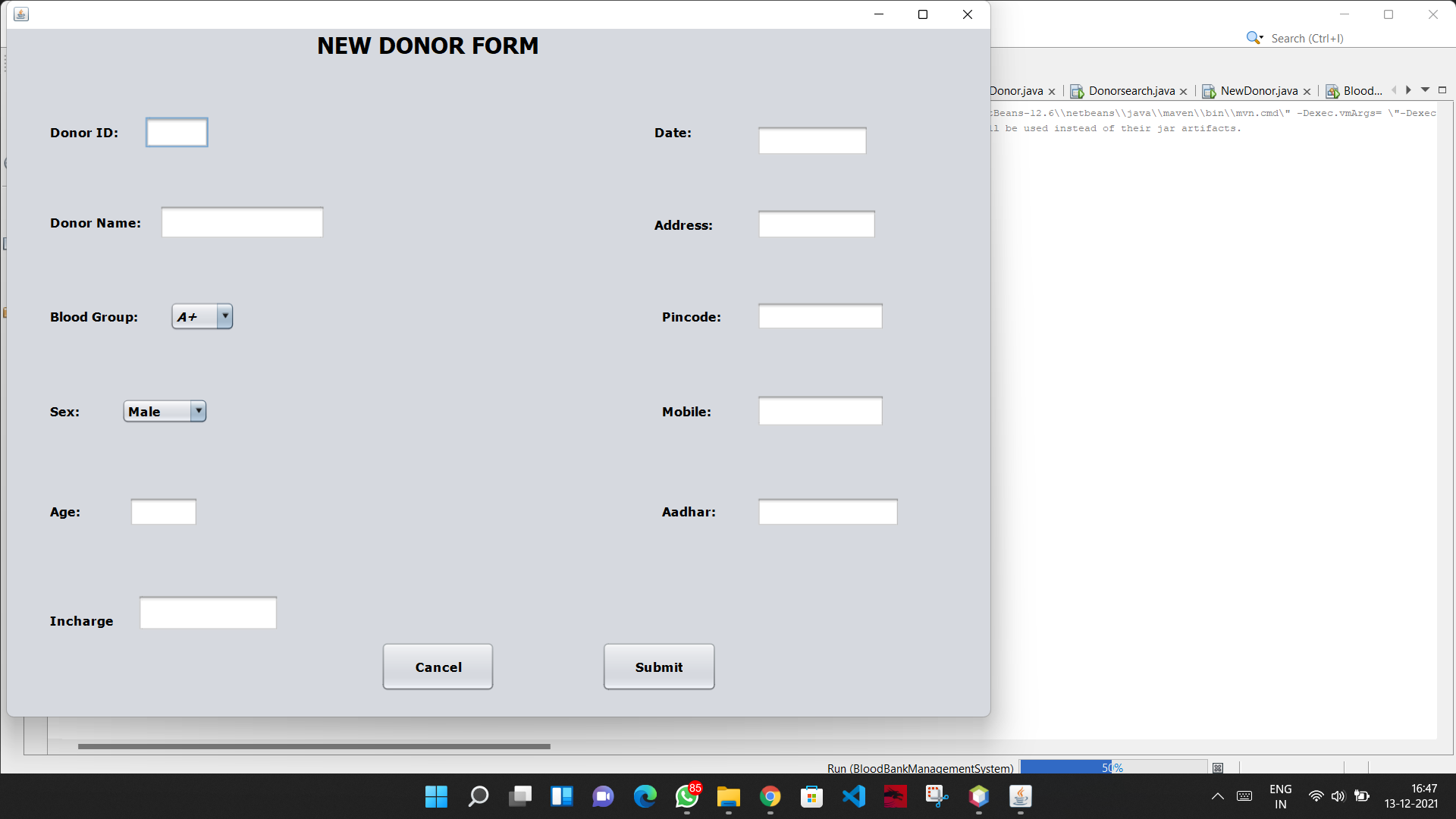Launch Visual Studio Code from the taskbar
Viewport: 1456px width, 819px height.
[x=854, y=797]
